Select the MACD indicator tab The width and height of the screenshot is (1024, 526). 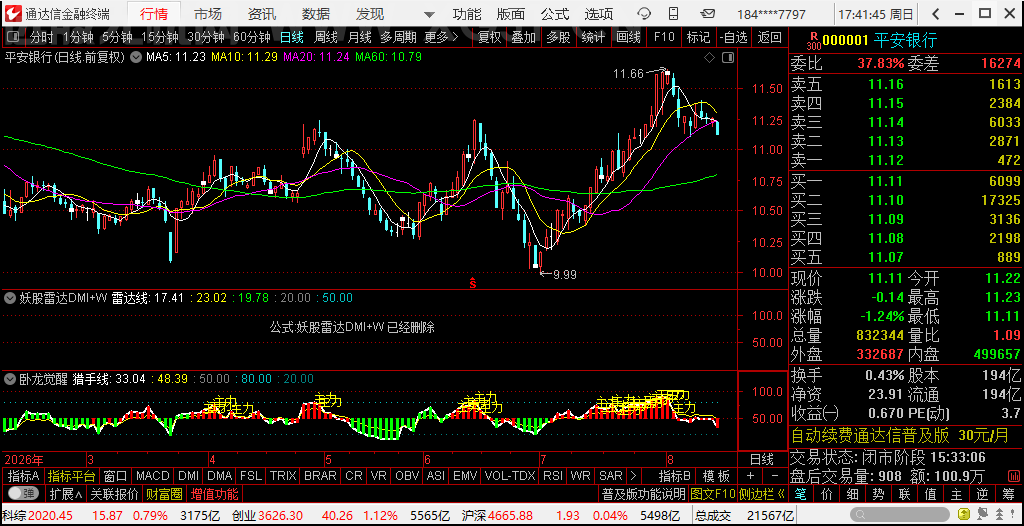point(153,476)
